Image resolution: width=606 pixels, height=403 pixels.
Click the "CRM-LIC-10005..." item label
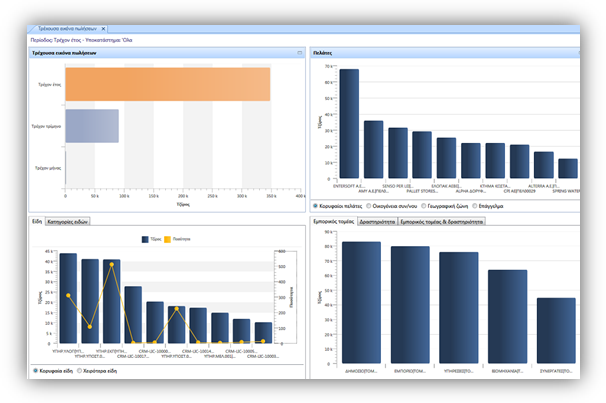point(241,351)
